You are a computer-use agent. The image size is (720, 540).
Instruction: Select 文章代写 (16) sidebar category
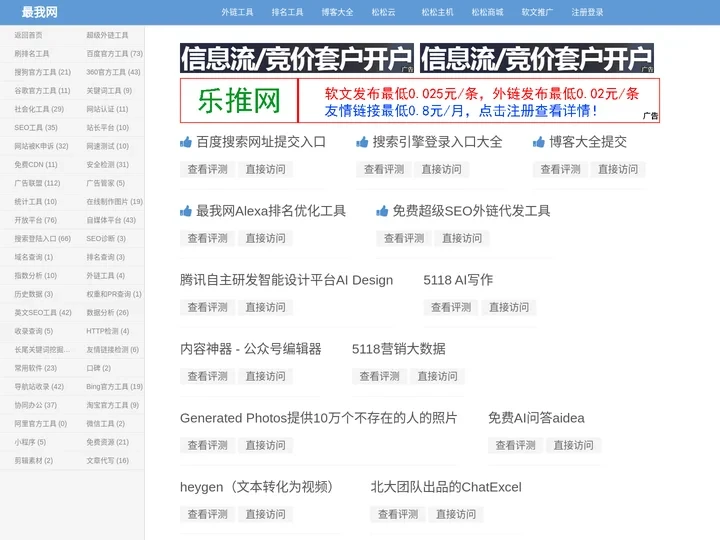[x=107, y=461]
